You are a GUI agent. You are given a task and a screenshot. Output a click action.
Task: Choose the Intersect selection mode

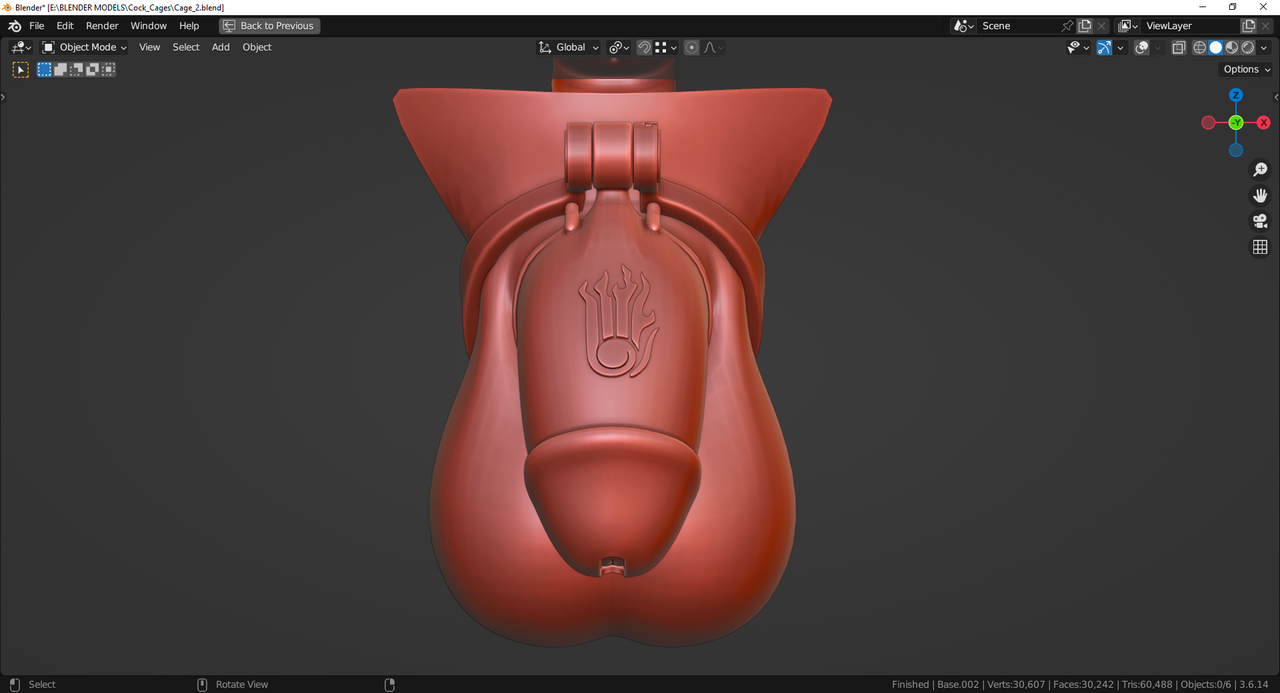(108, 69)
